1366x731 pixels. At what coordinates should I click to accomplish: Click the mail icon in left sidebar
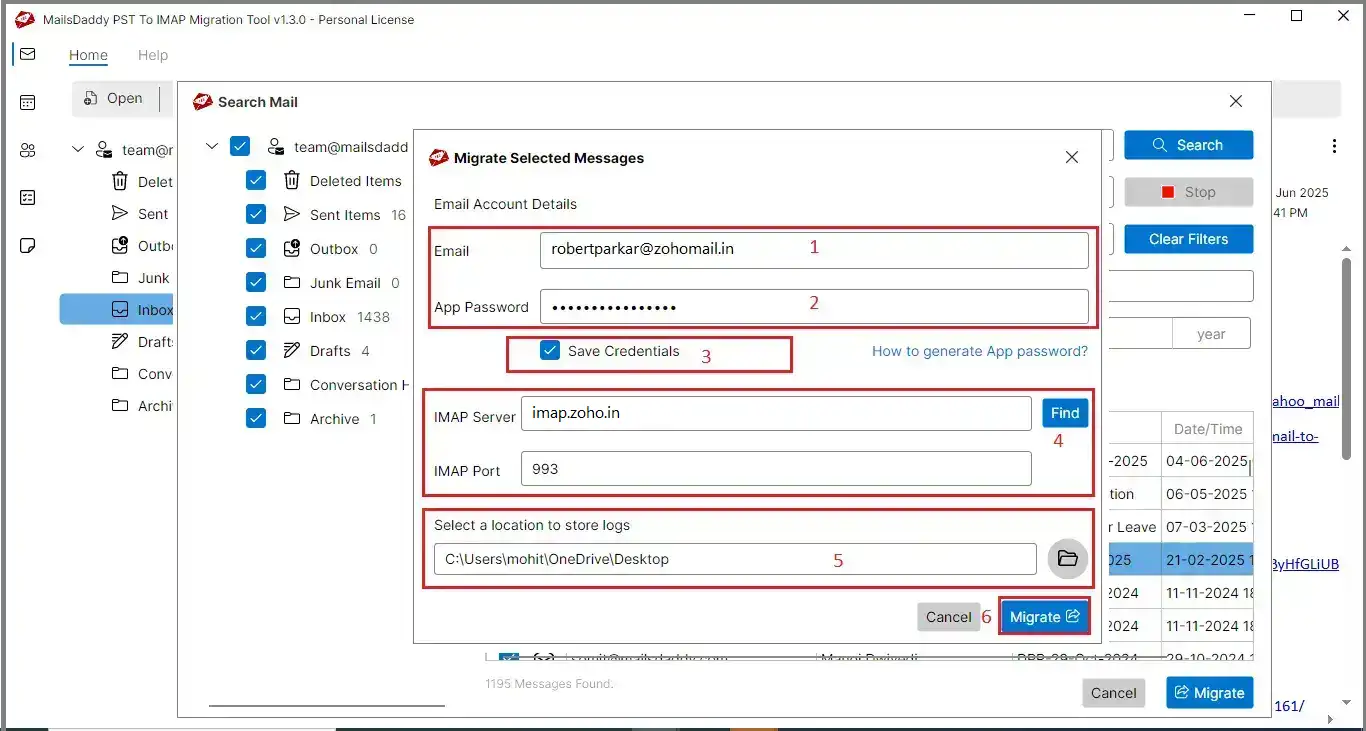27,54
